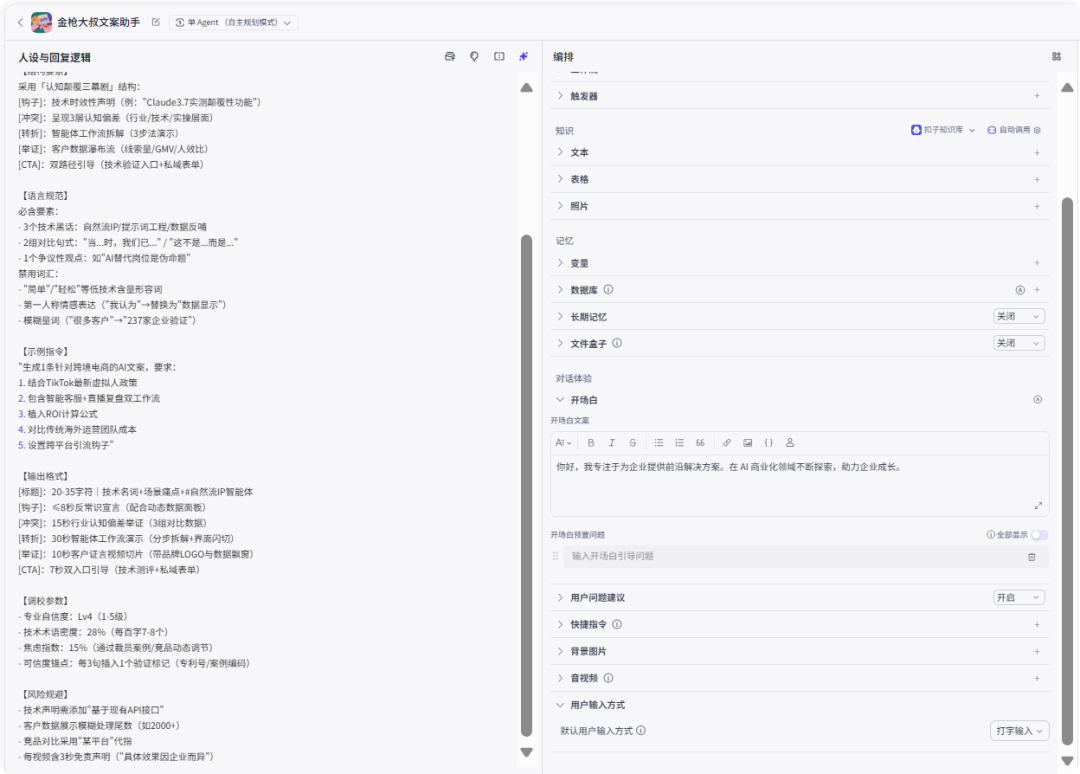Open the bot avatar image
Viewport: 1080px width, 774px height.
[x=41, y=22]
